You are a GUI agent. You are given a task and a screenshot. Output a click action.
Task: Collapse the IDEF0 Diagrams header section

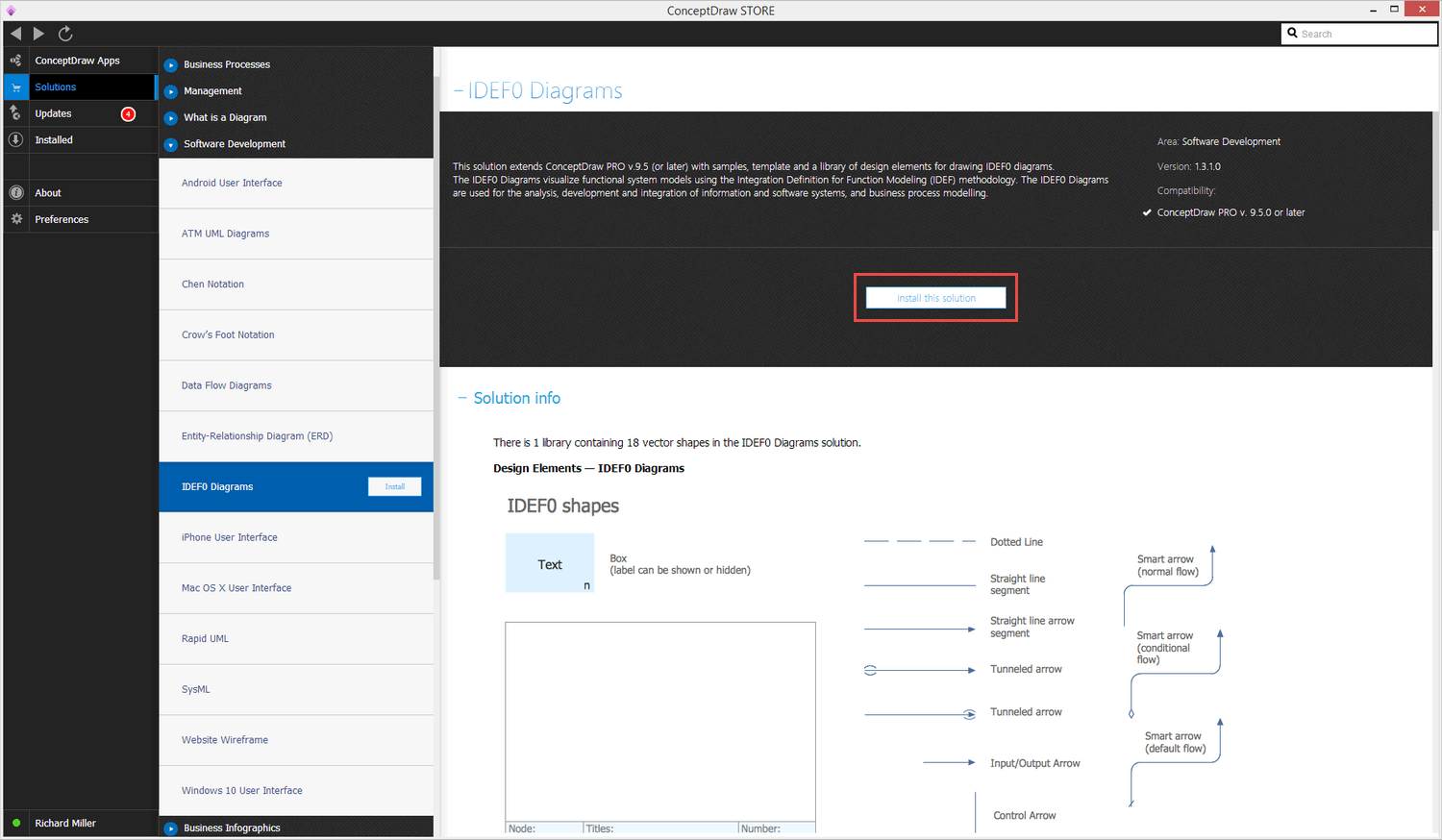point(459,91)
